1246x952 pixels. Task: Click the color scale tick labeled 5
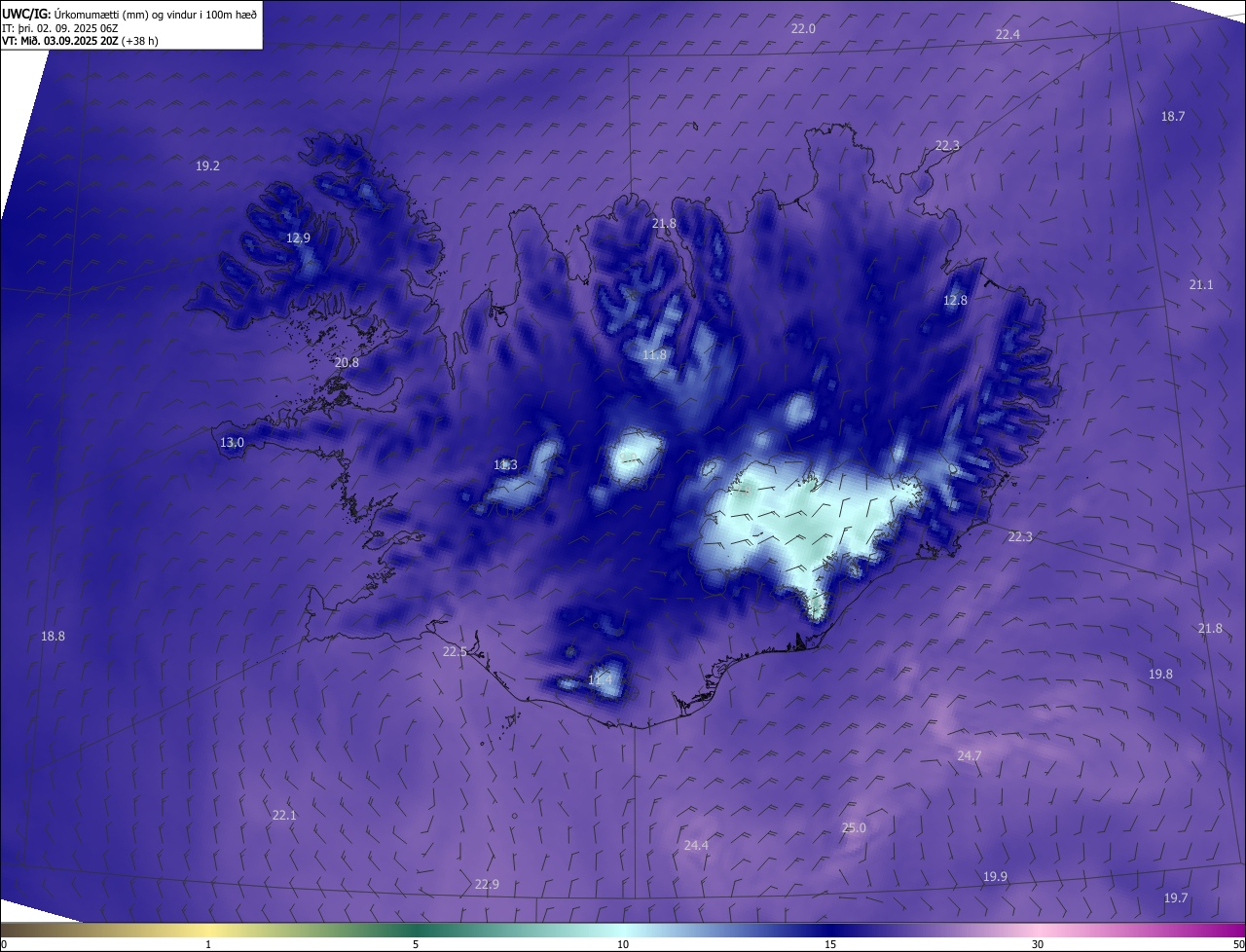click(x=416, y=944)
